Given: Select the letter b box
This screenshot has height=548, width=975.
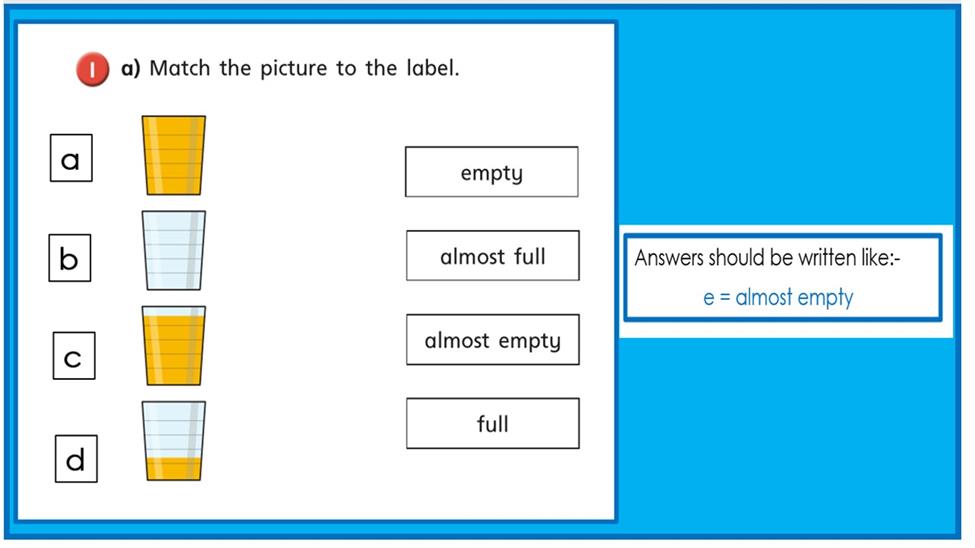Looking at the screenshot, I should (x=70, y=258).
